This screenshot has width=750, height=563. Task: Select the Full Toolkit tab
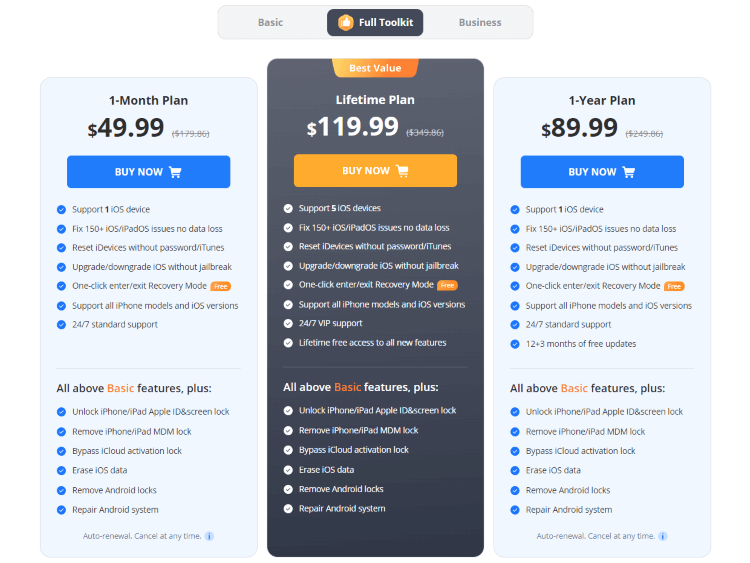[x=375, y=22]
